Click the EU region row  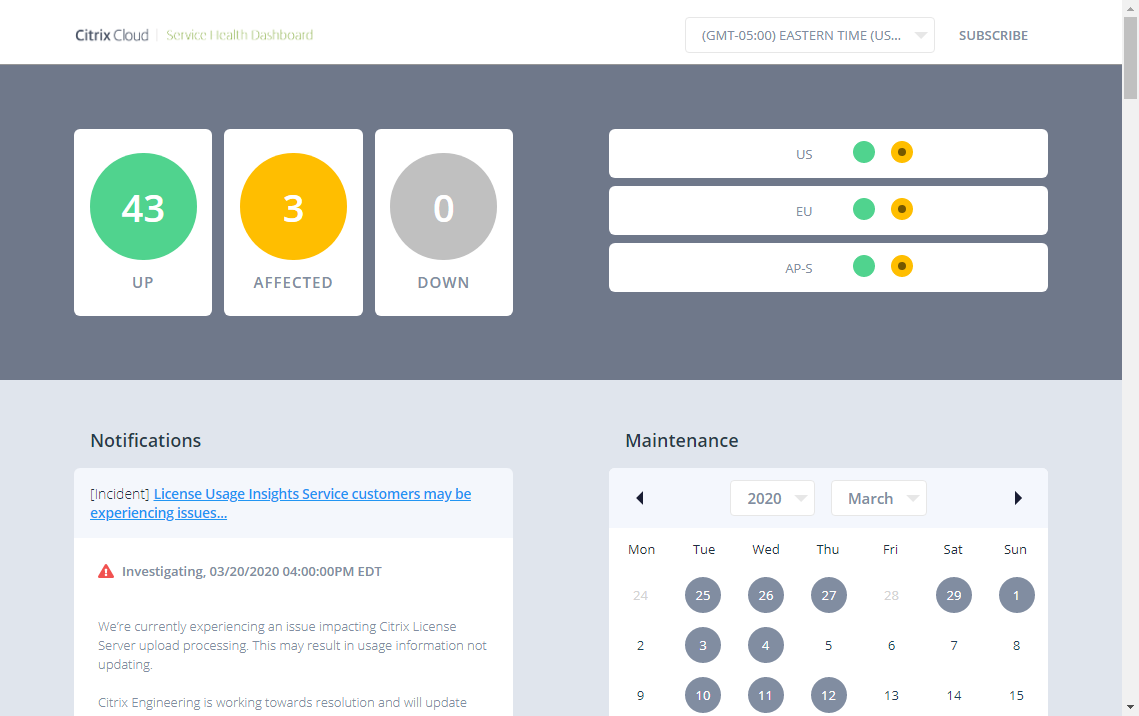[x=828, y=211]
